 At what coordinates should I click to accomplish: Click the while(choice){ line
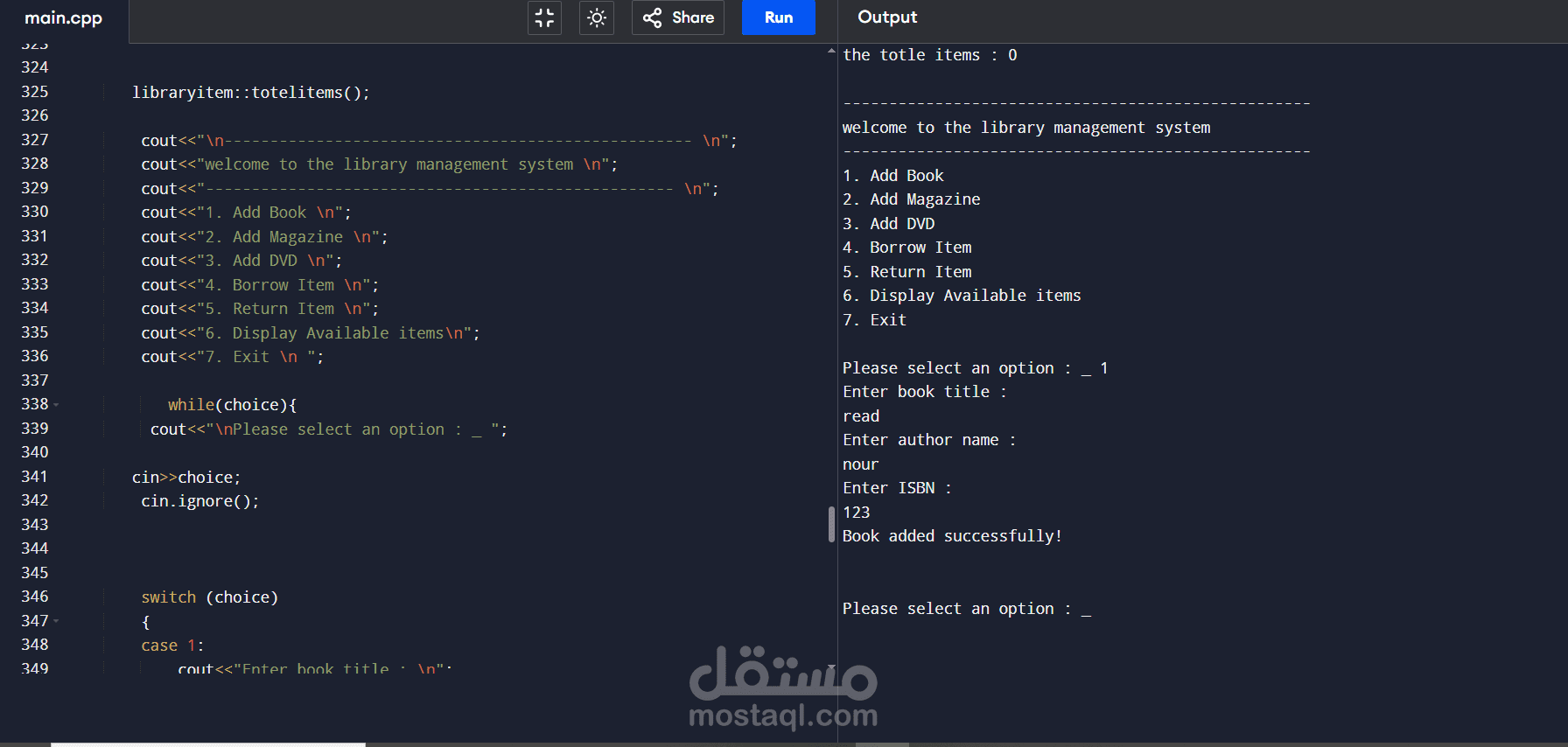point(233,405)
